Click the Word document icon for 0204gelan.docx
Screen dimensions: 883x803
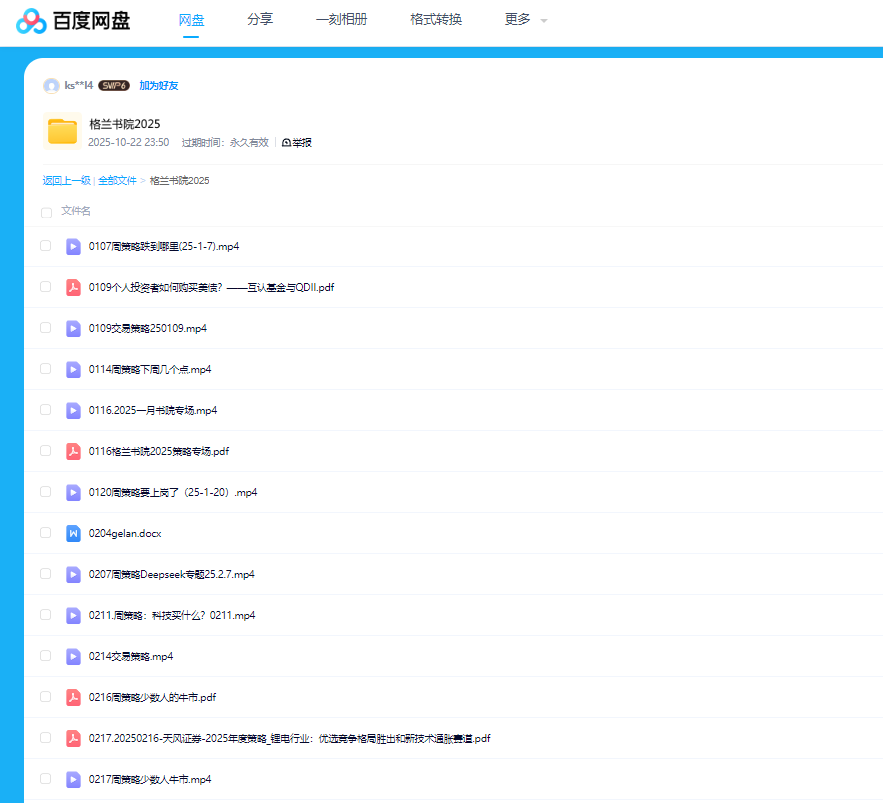click(73, 533)
